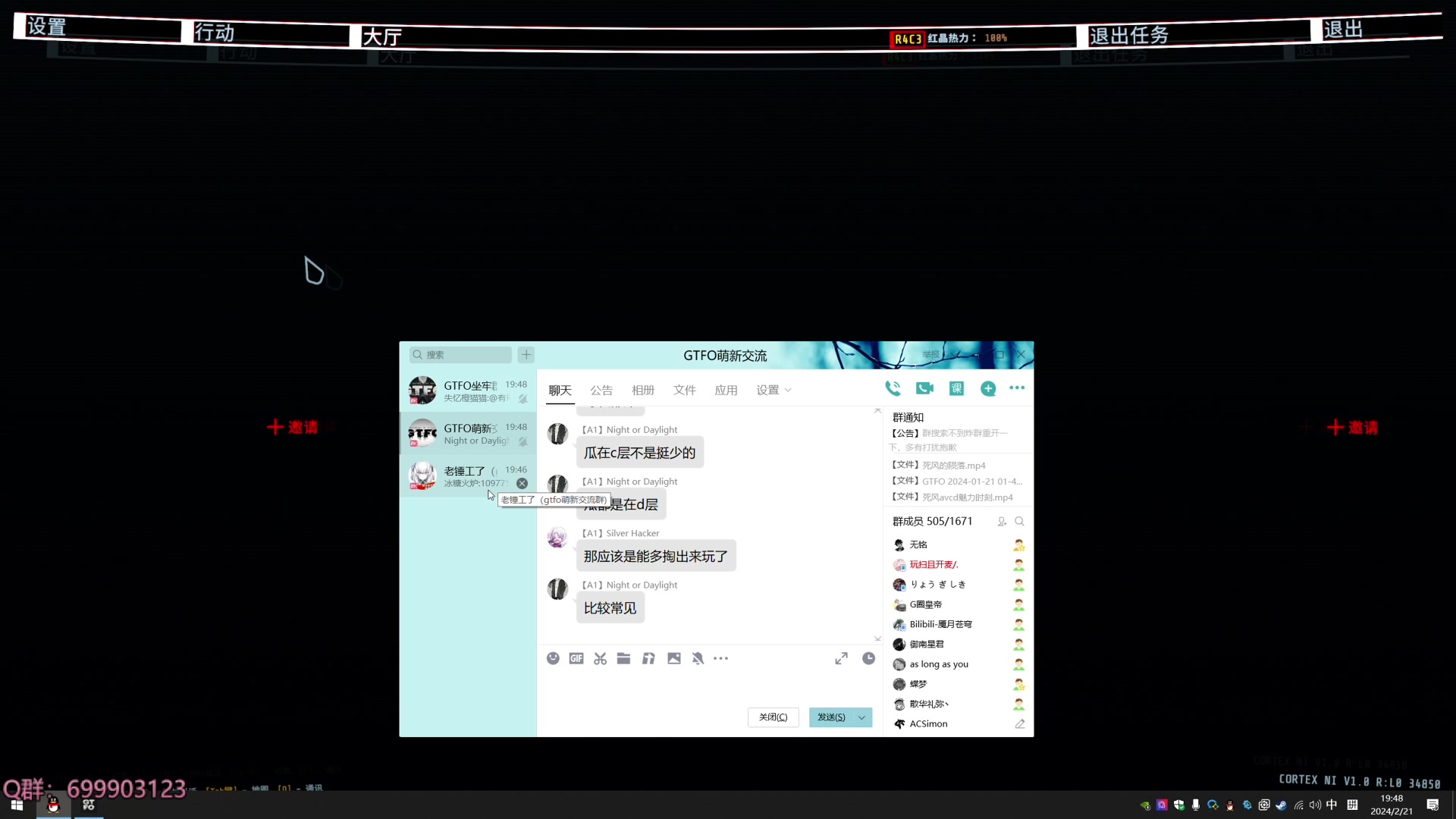Open the emoji picker
This screenshot has height=819, width=1456.
tap(553, 658)
